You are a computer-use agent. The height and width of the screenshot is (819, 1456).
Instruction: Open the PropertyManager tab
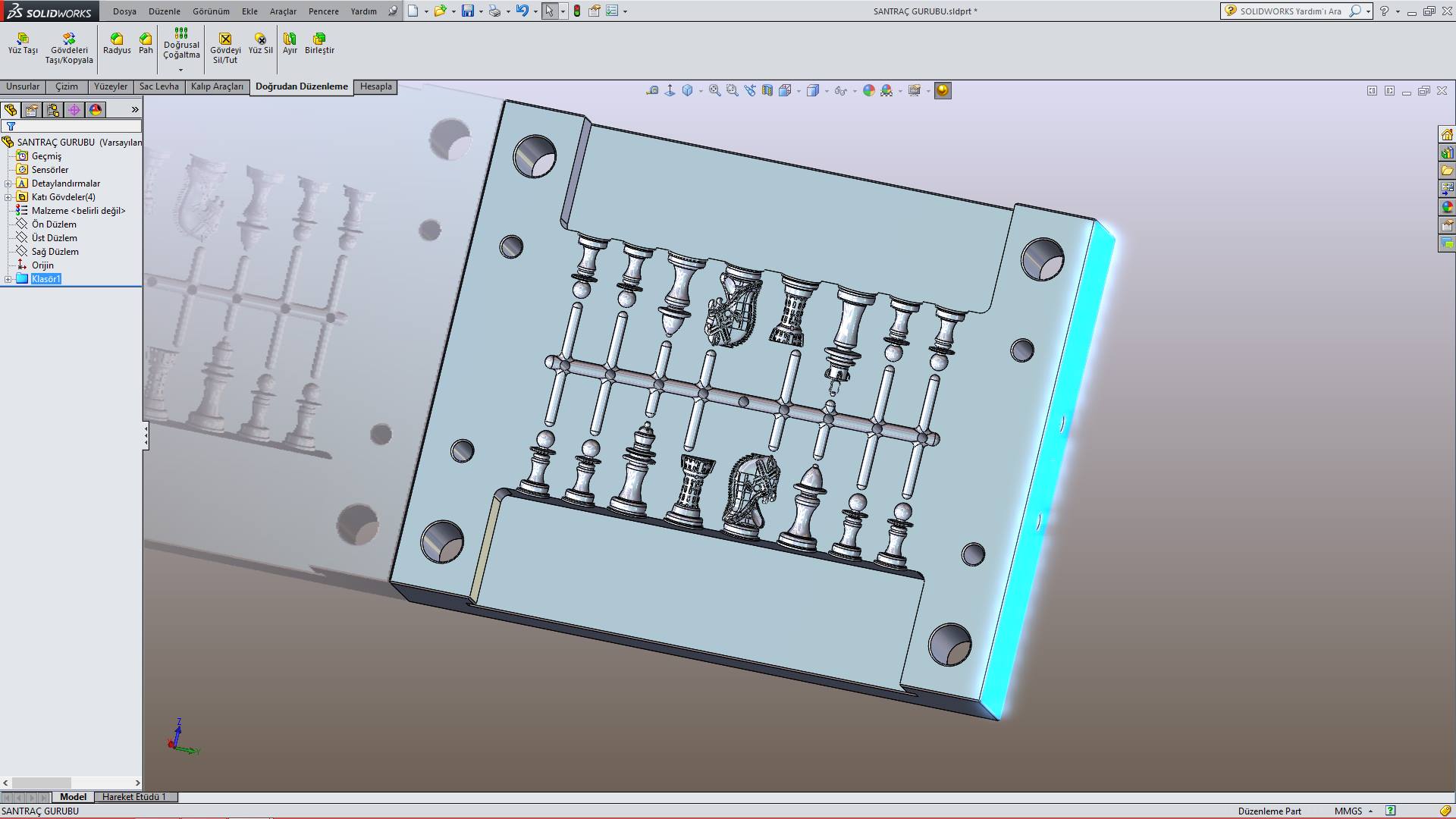coord(32,110)
